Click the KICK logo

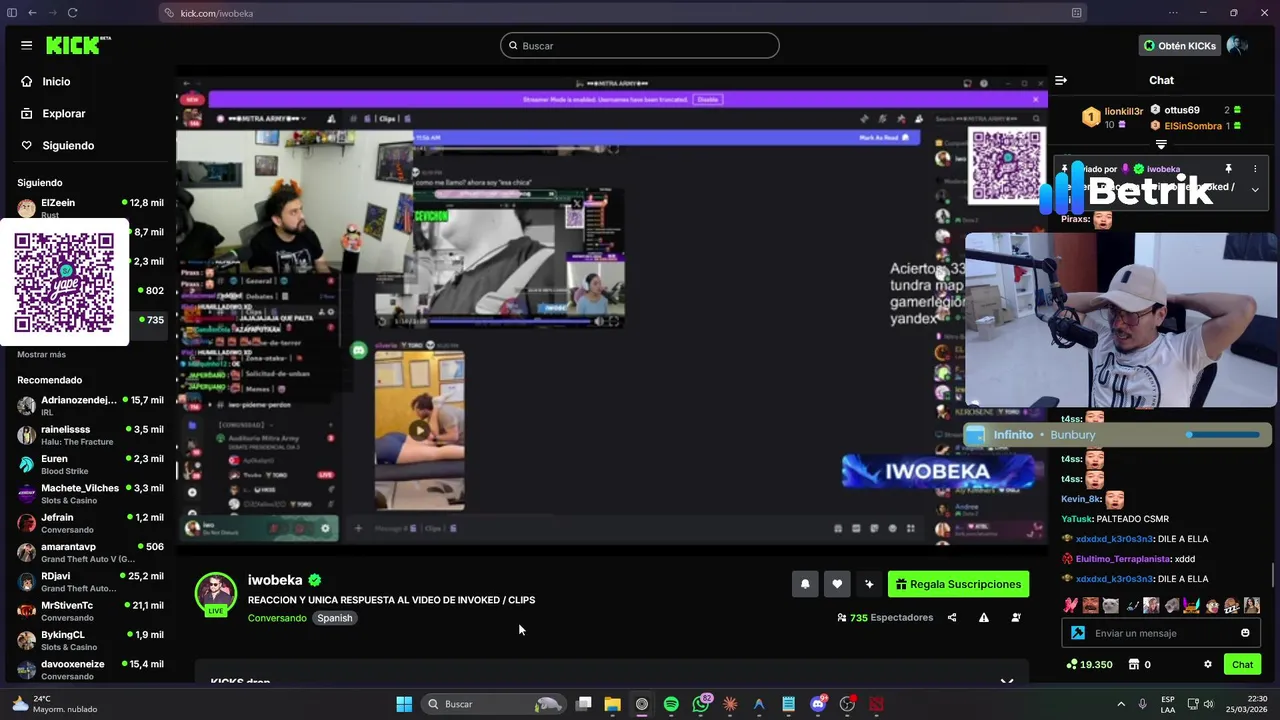(x=77, y=45)
